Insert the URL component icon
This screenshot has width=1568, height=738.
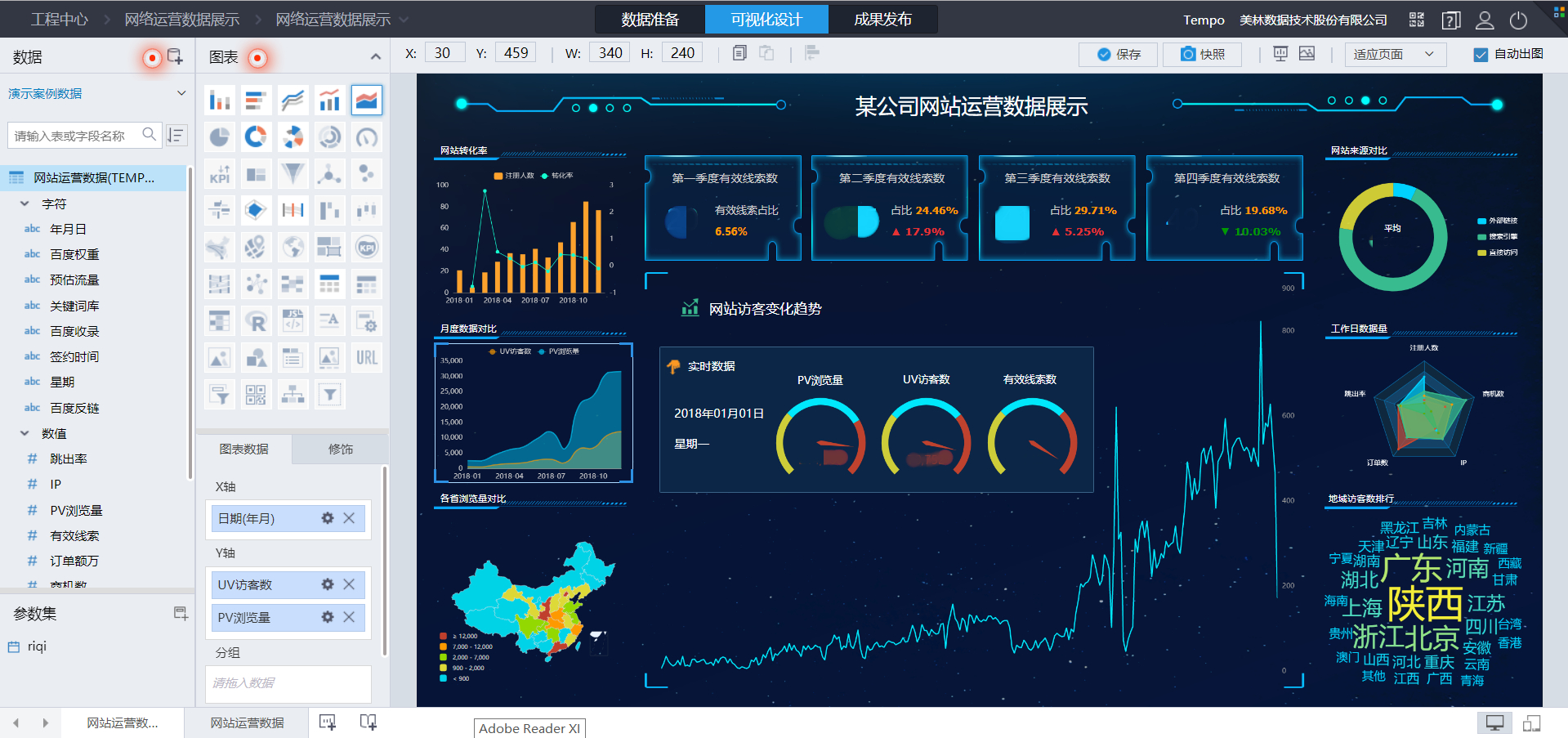(367, 358)
